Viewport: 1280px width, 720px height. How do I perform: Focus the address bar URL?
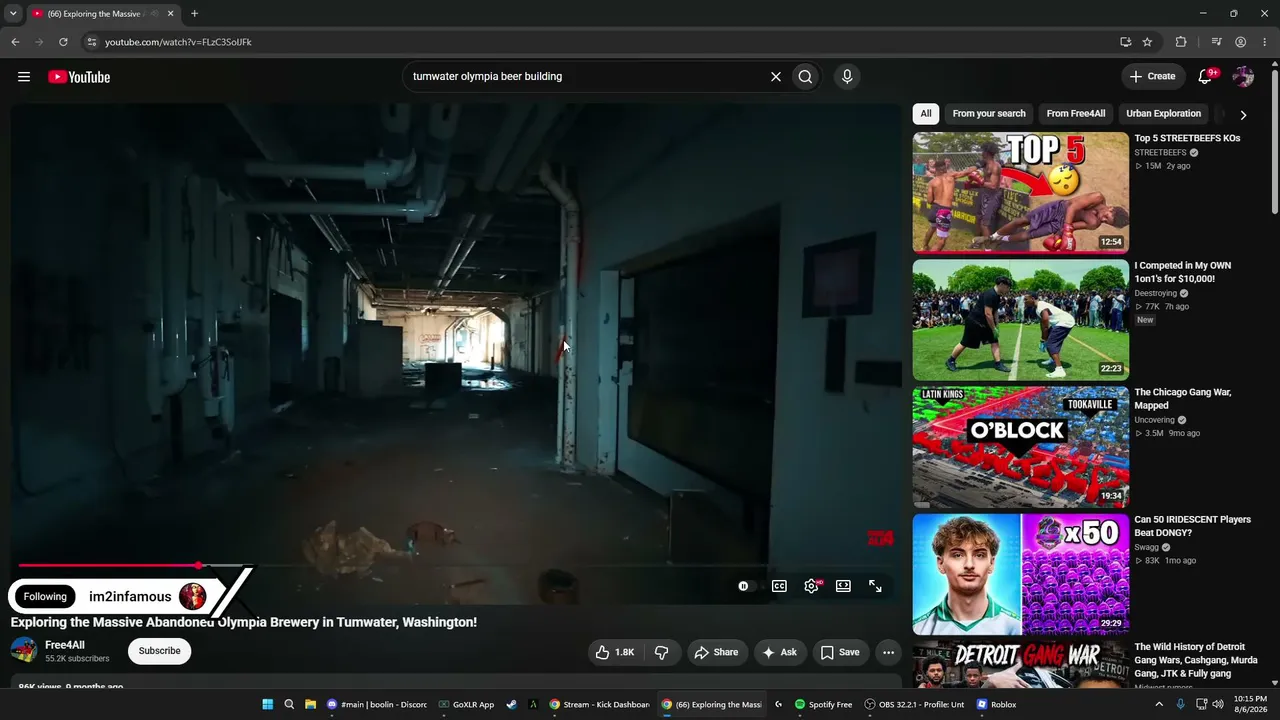pos(179,42)
